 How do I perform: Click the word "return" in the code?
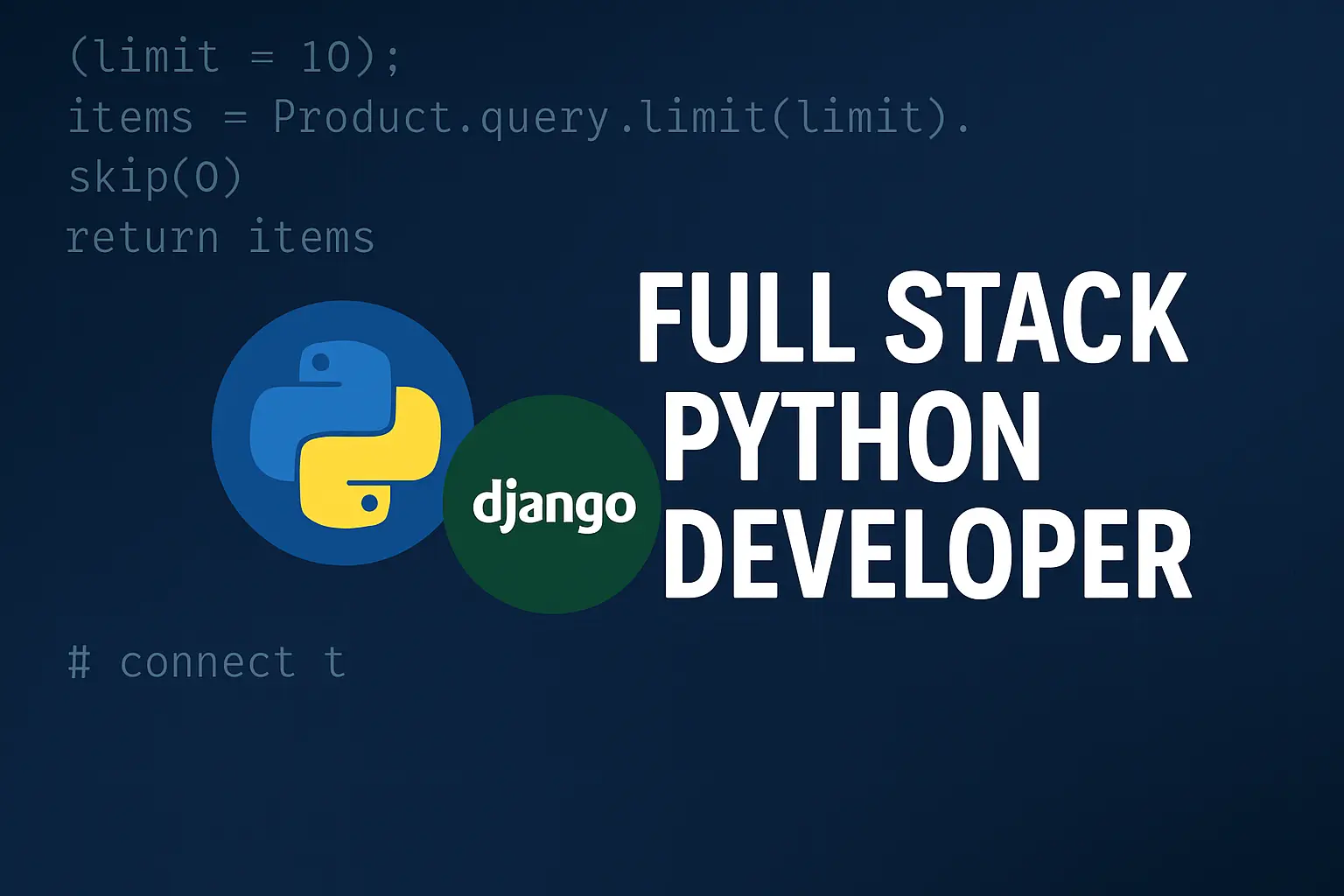click(143, 238)
